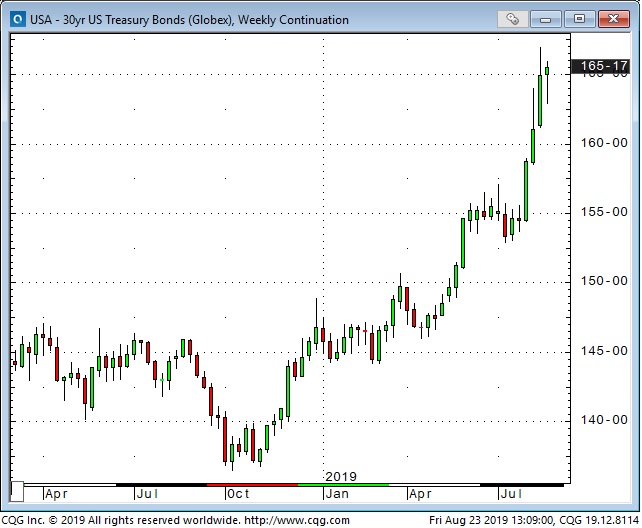Minimize the chart window

click(x=546, y=19)
